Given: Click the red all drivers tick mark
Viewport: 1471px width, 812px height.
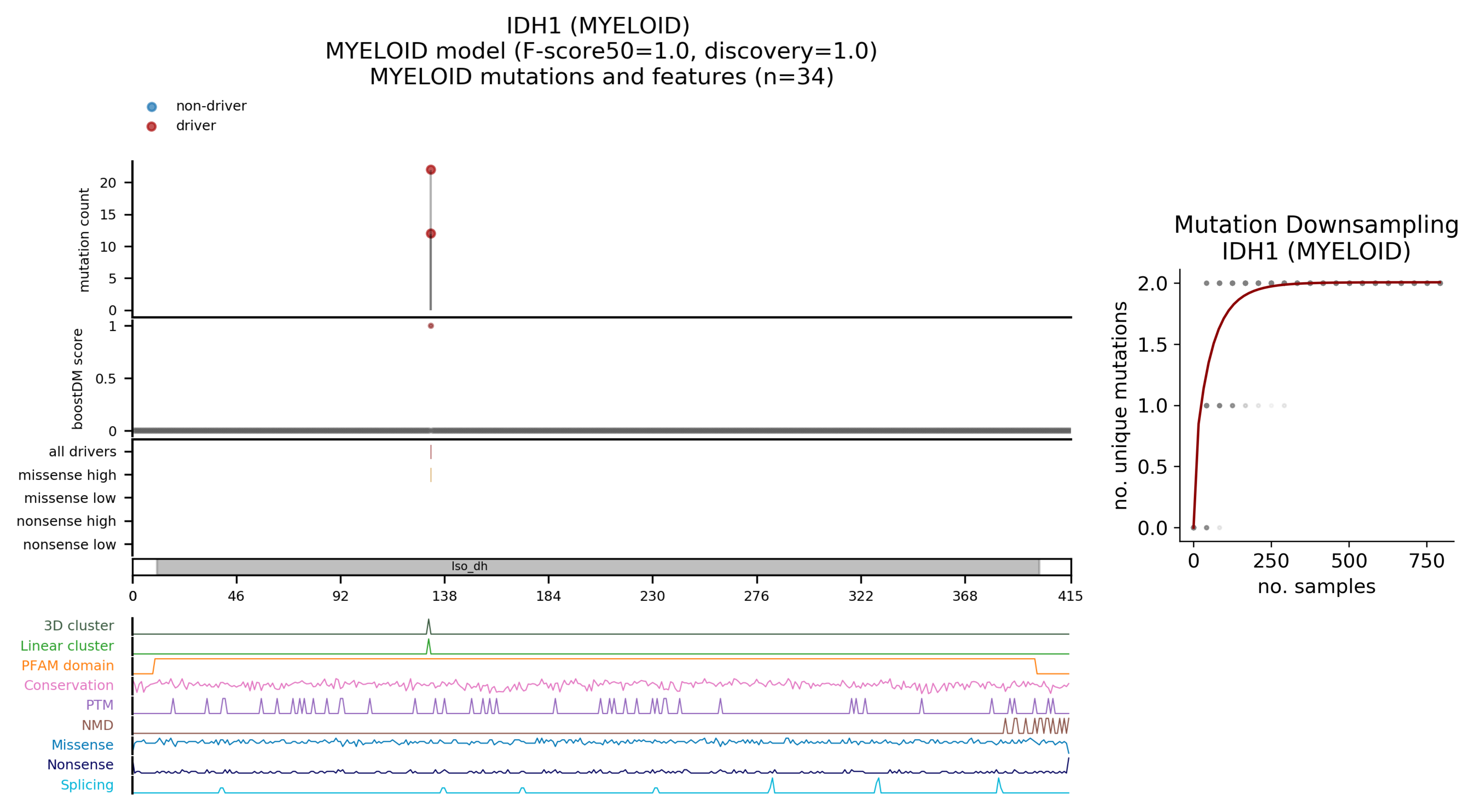Looking at the screenshot, I should point(430,452).
